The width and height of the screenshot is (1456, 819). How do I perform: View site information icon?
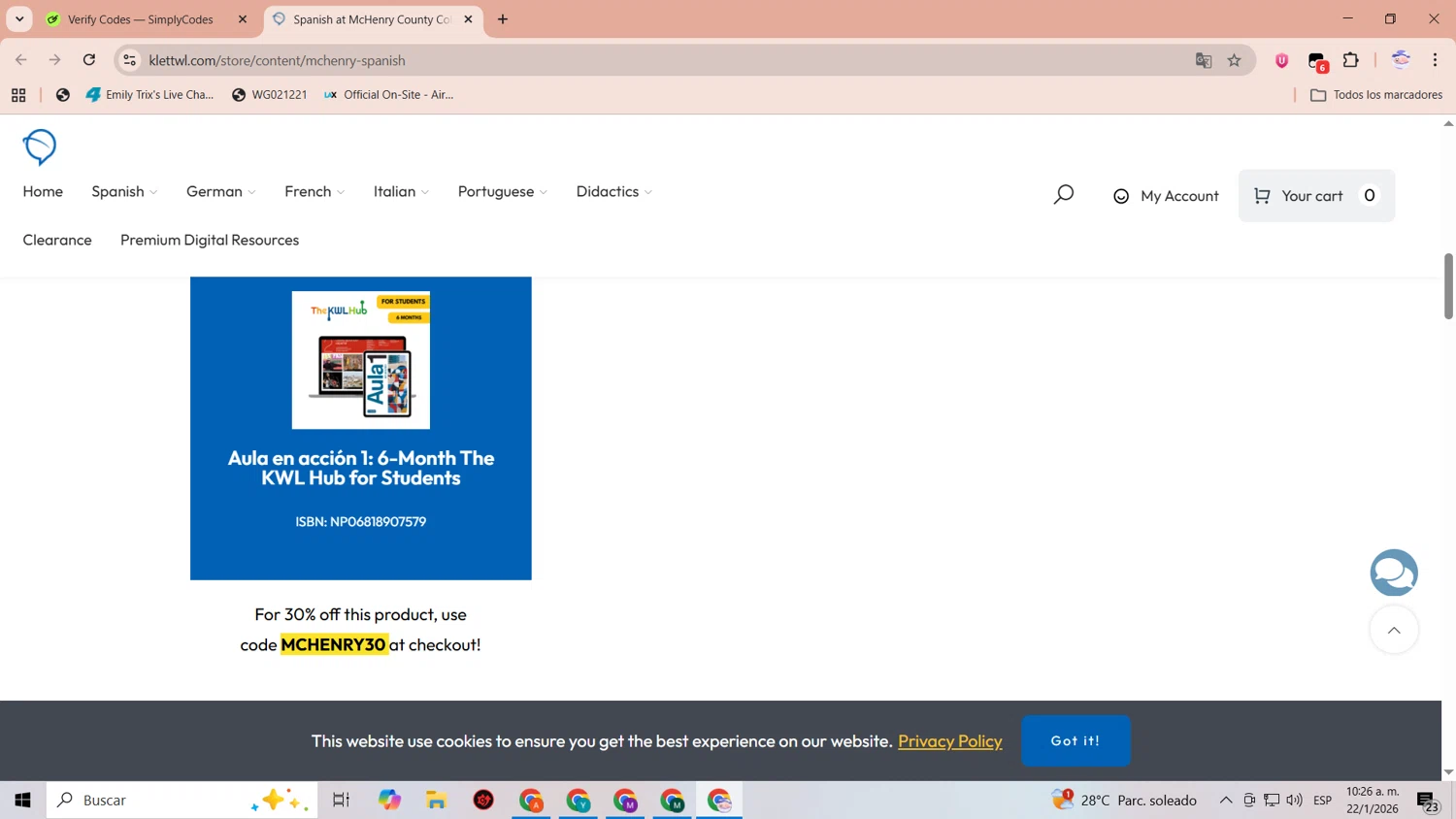pos(129,60)
